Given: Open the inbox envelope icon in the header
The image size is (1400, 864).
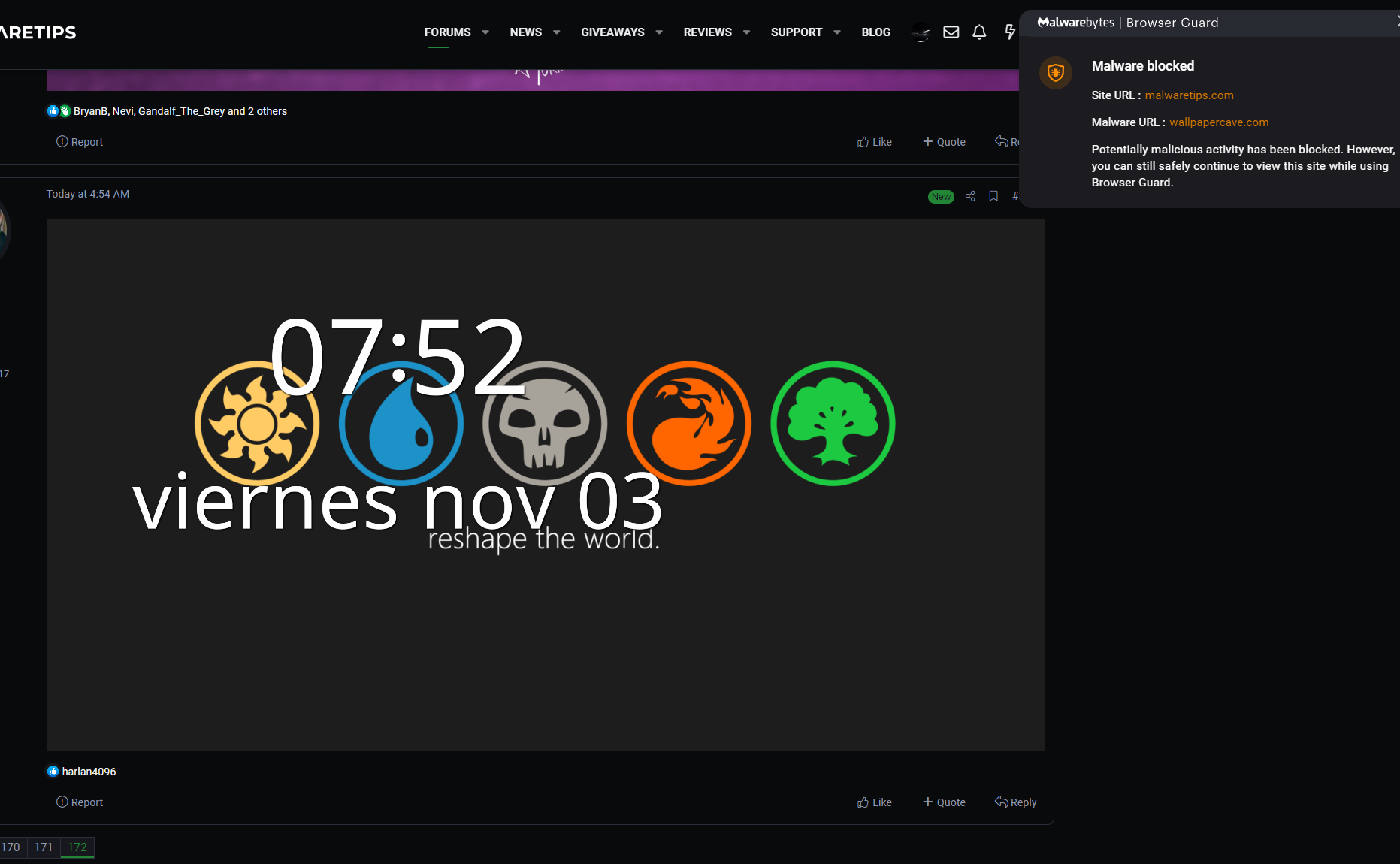Looking at the screenshot, I should pyautogui.click(x=951, y=32).
